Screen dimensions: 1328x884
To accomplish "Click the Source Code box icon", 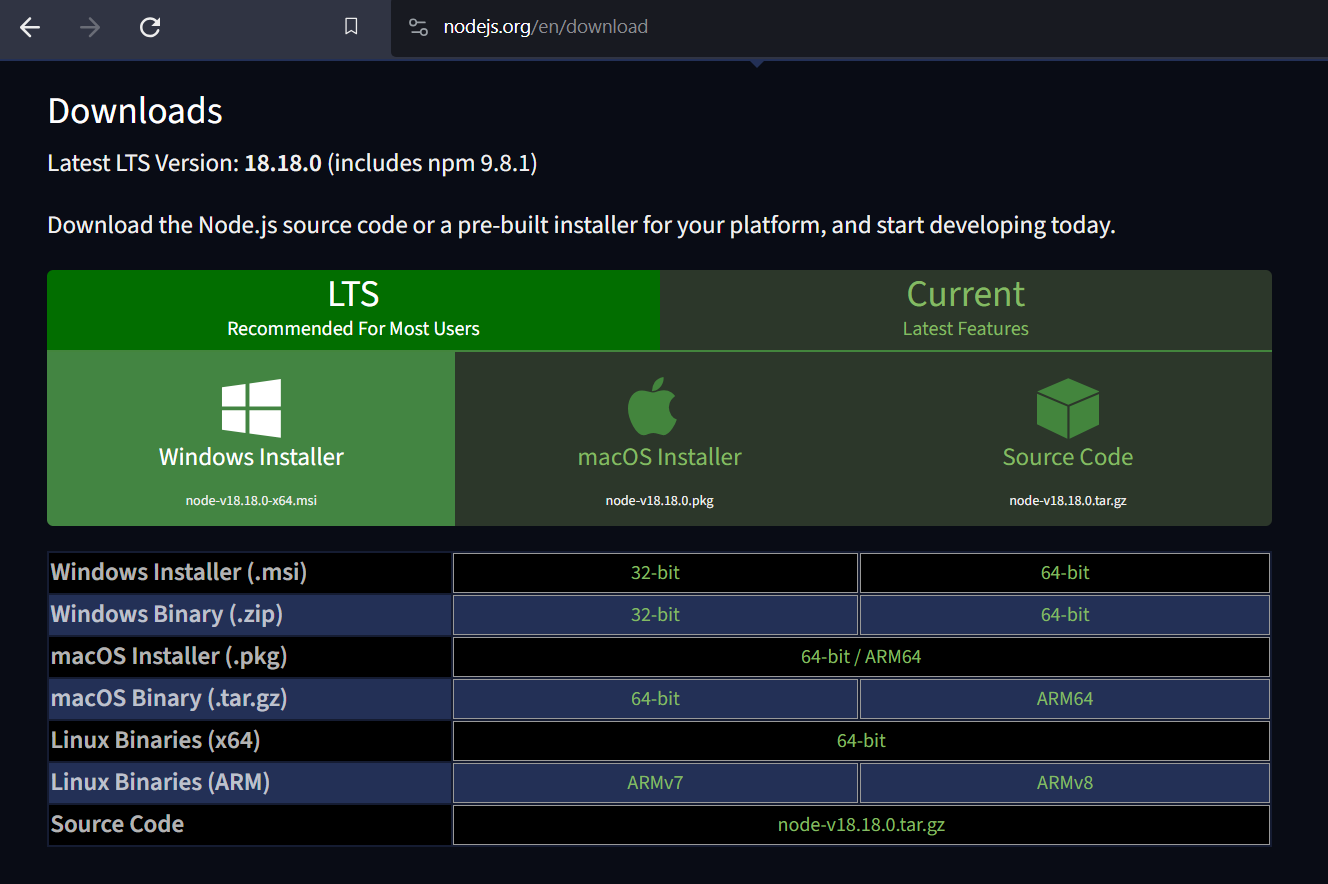I will click(1067, 408).
